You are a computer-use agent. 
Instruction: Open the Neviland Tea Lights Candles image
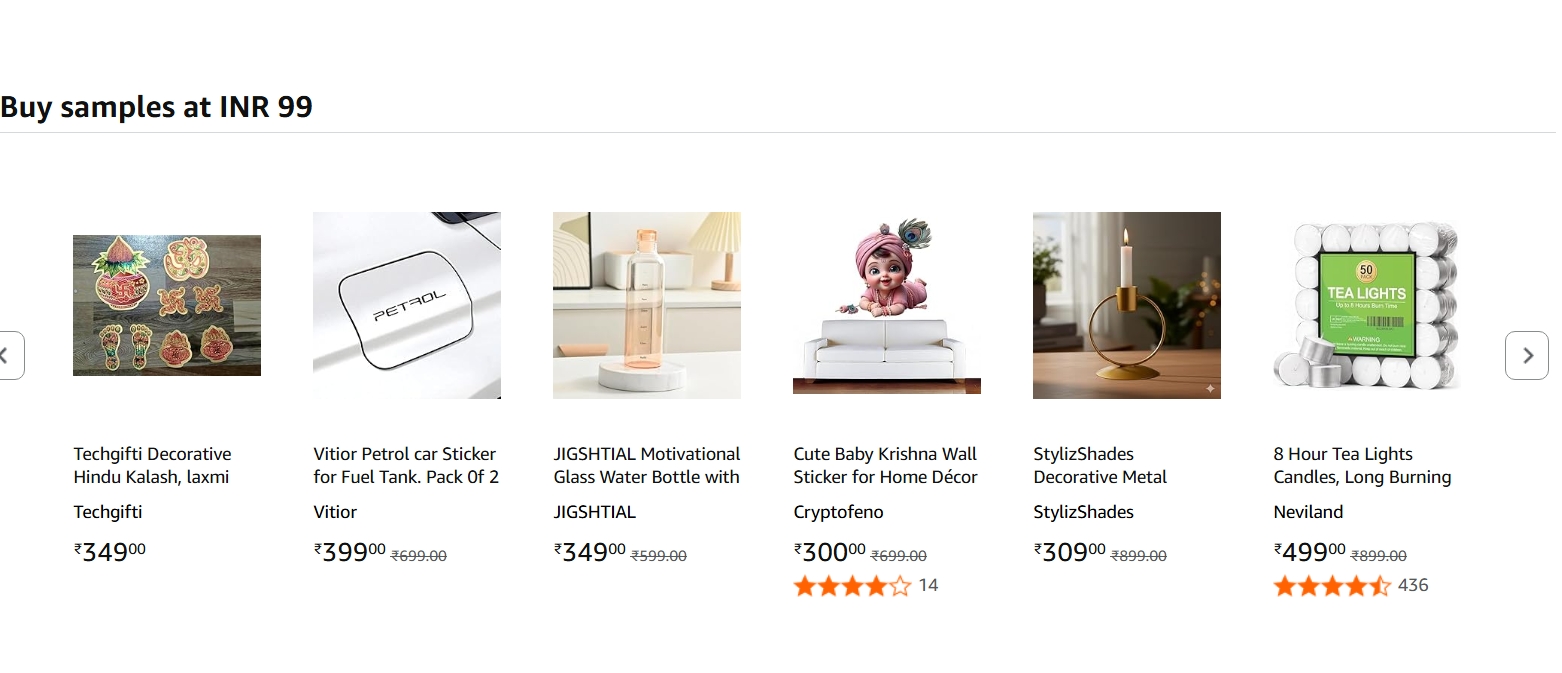click(1366, 305)
